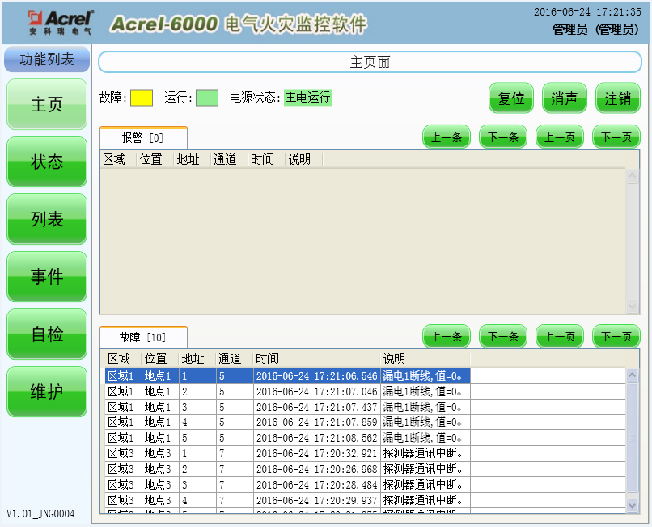Show the 事件 events page
Image resolution: width=652 pixels, height=527 pixels.
(47, 277)
